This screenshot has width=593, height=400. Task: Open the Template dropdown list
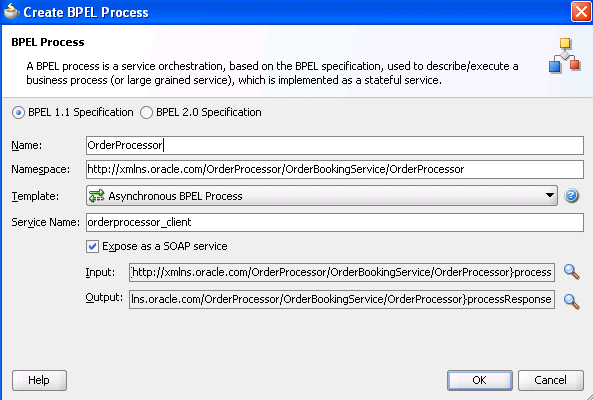click(x=321, y=195)
